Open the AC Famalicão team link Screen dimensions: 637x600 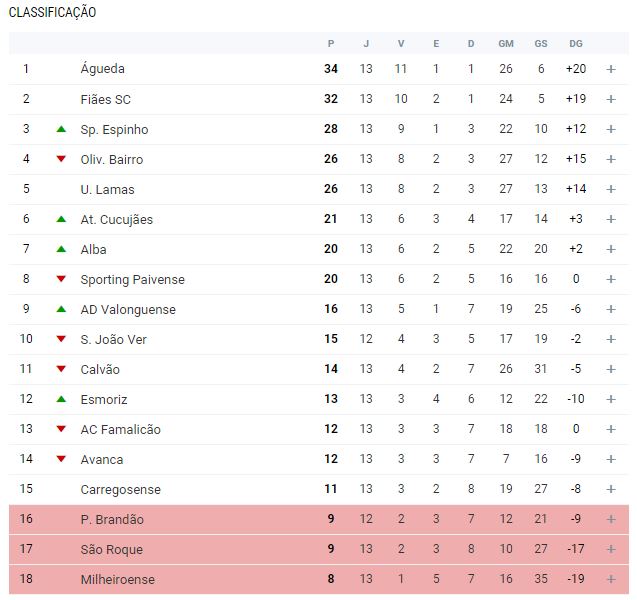click(x=120, y=429)
